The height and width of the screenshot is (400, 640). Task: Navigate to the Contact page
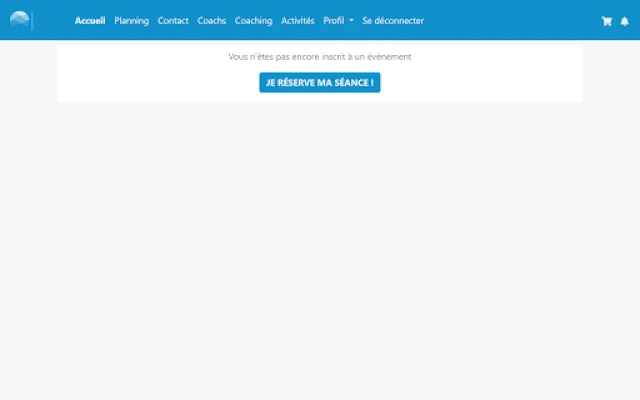coord(173,21)
